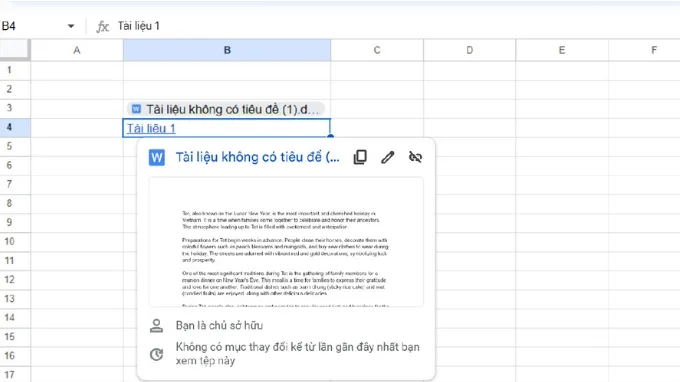
Task: Select row 2 header
Action: (x=15, y=89)
